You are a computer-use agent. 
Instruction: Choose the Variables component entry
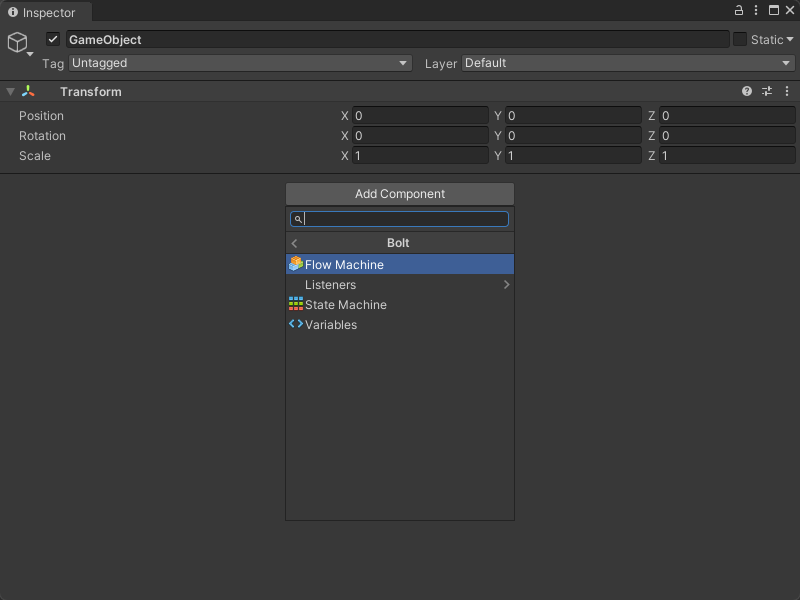330,325
